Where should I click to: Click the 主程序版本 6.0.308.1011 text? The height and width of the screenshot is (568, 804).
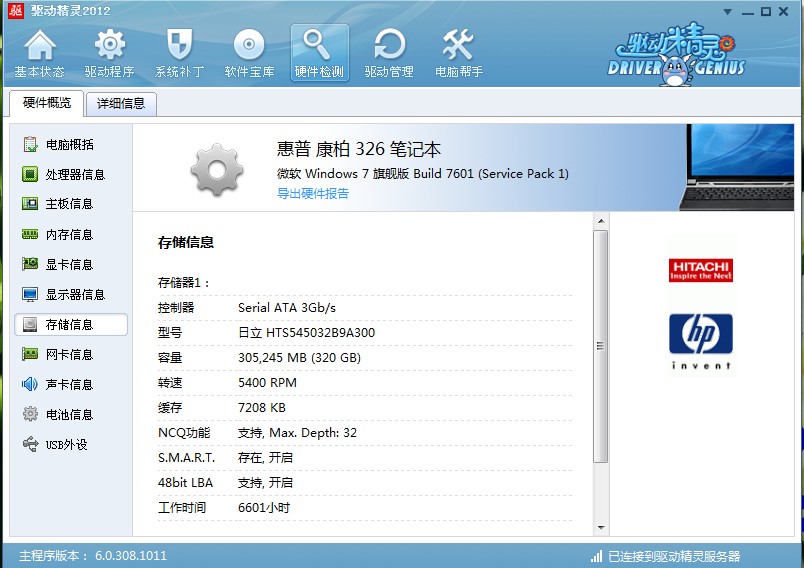coord(93,556)
